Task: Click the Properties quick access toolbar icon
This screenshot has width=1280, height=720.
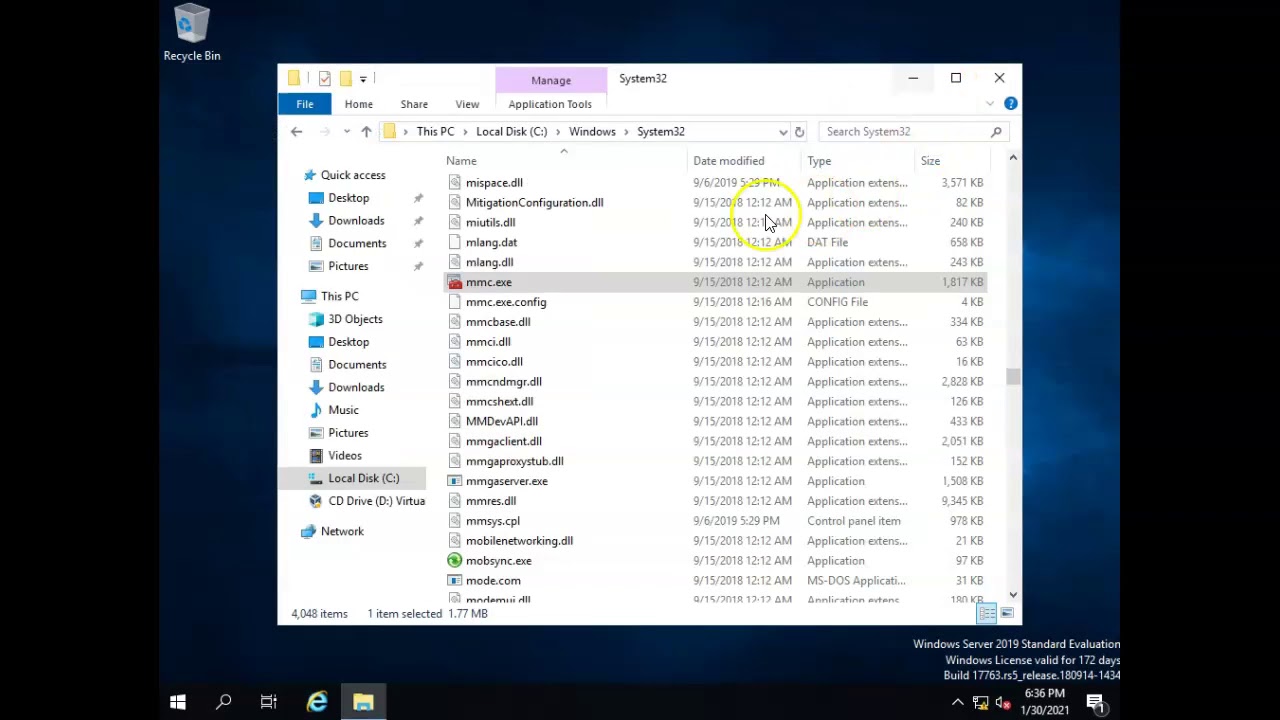Action: coord(324,78)
